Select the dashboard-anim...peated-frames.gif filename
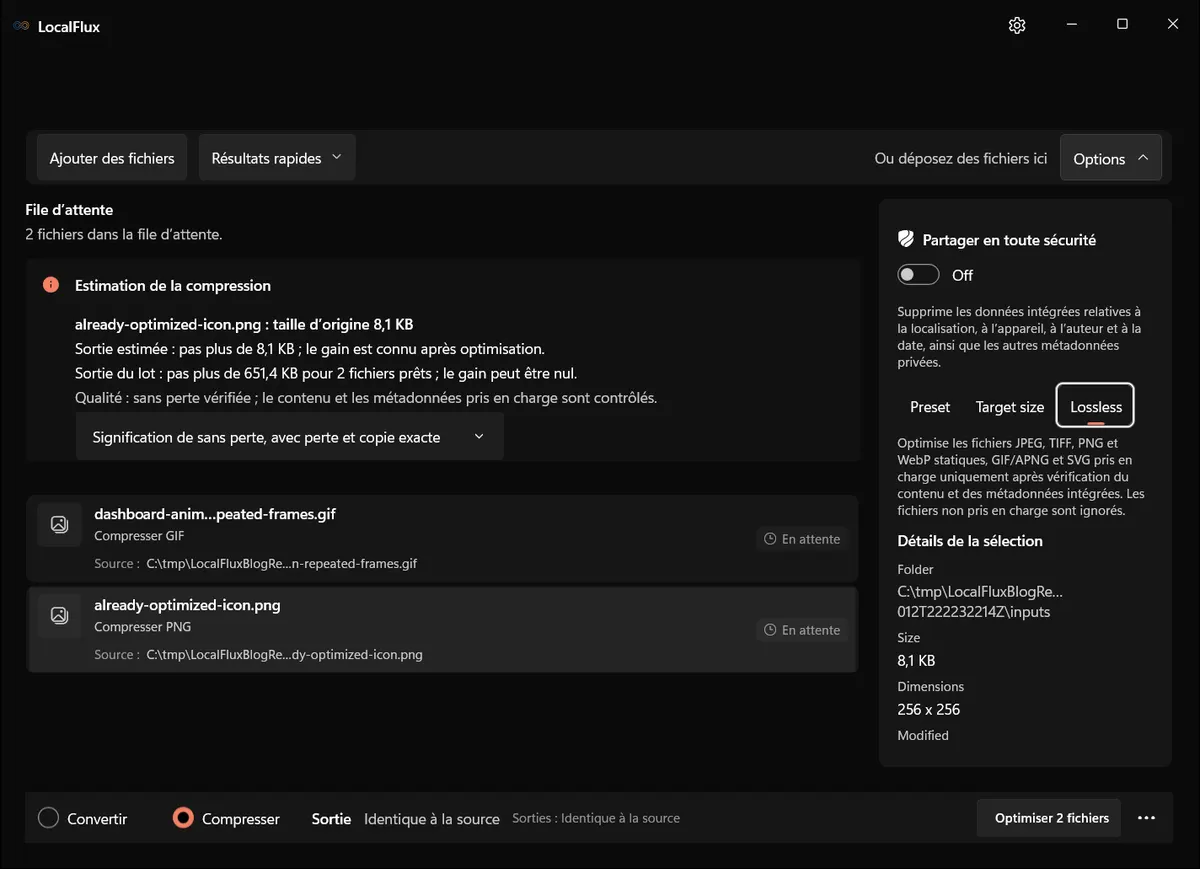The height and width of the screenshot is (869, 1200). click(x=215, y=514)
